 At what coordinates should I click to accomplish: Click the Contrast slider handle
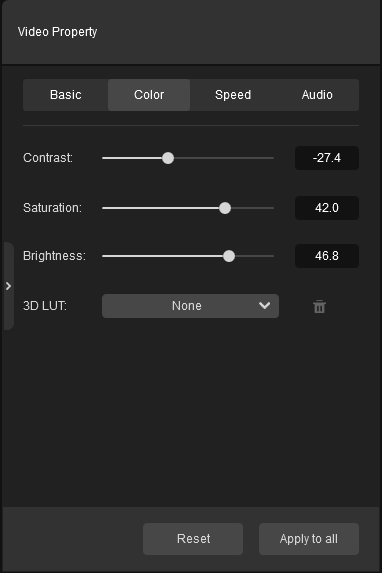(168, 158)
